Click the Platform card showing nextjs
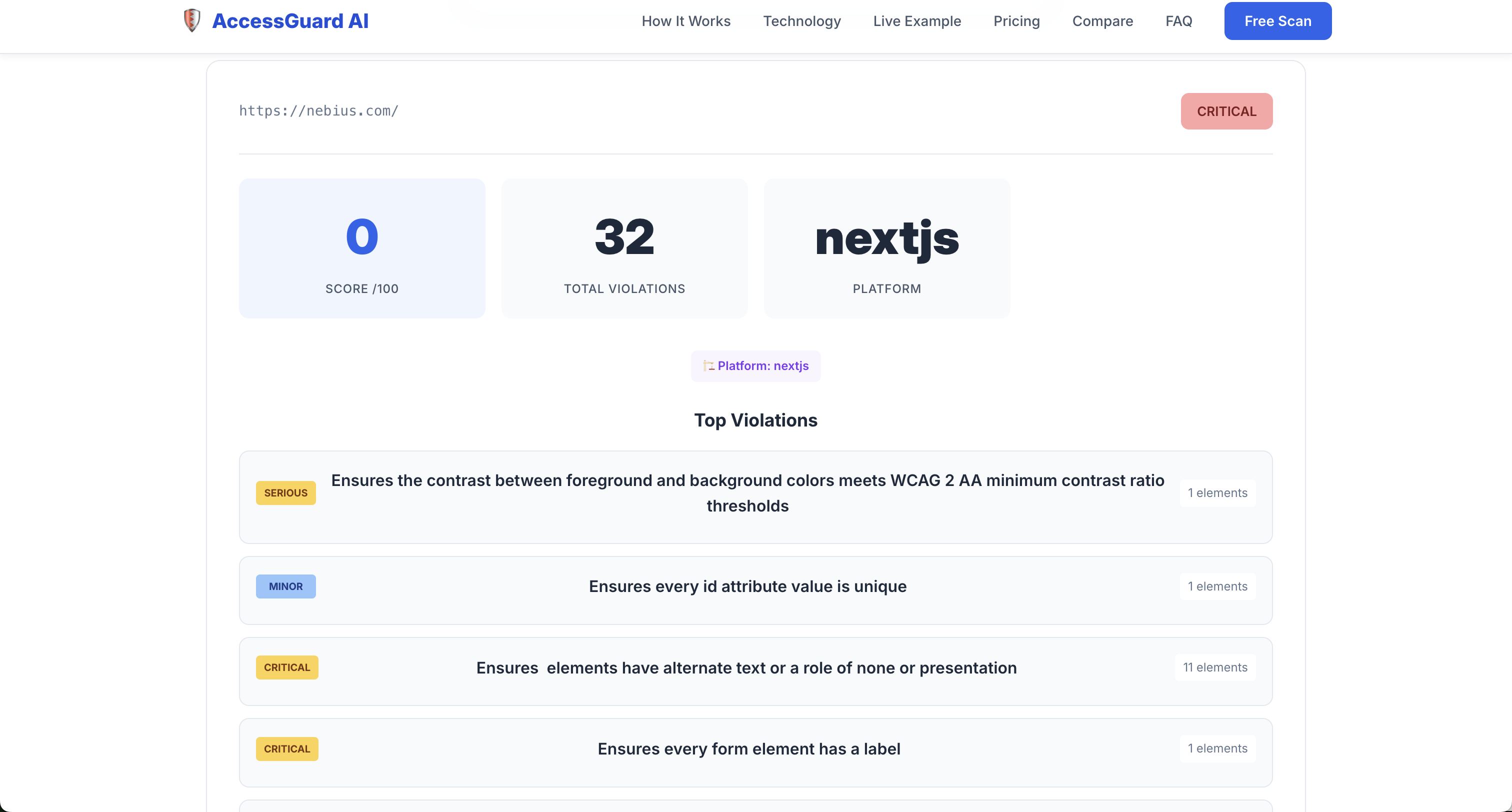The height and width of the screenshot is (812, 1512). pyautogui.click(x=887, y=248)
